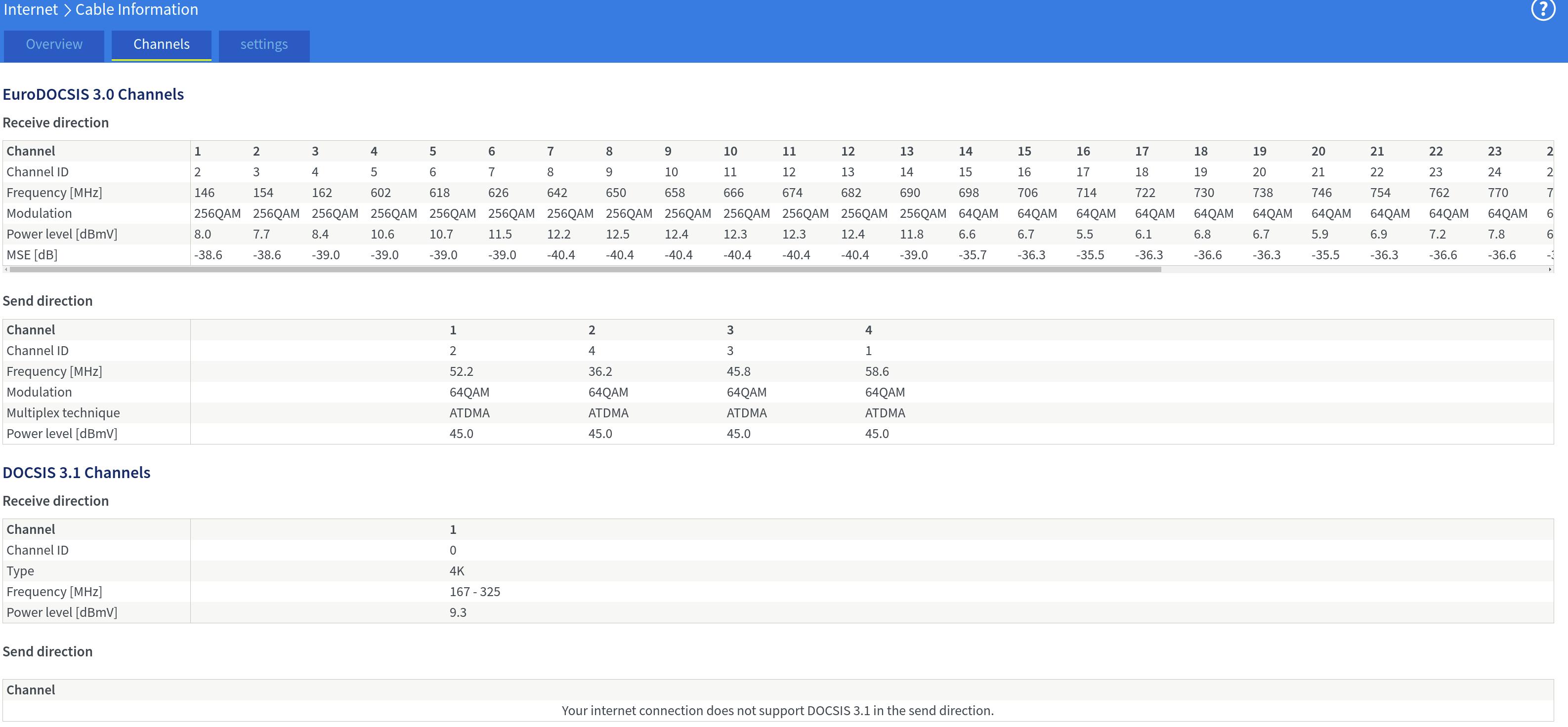1568x727 pixels.
Task: Click receive channel 13 column header
Action: (906, 152)
